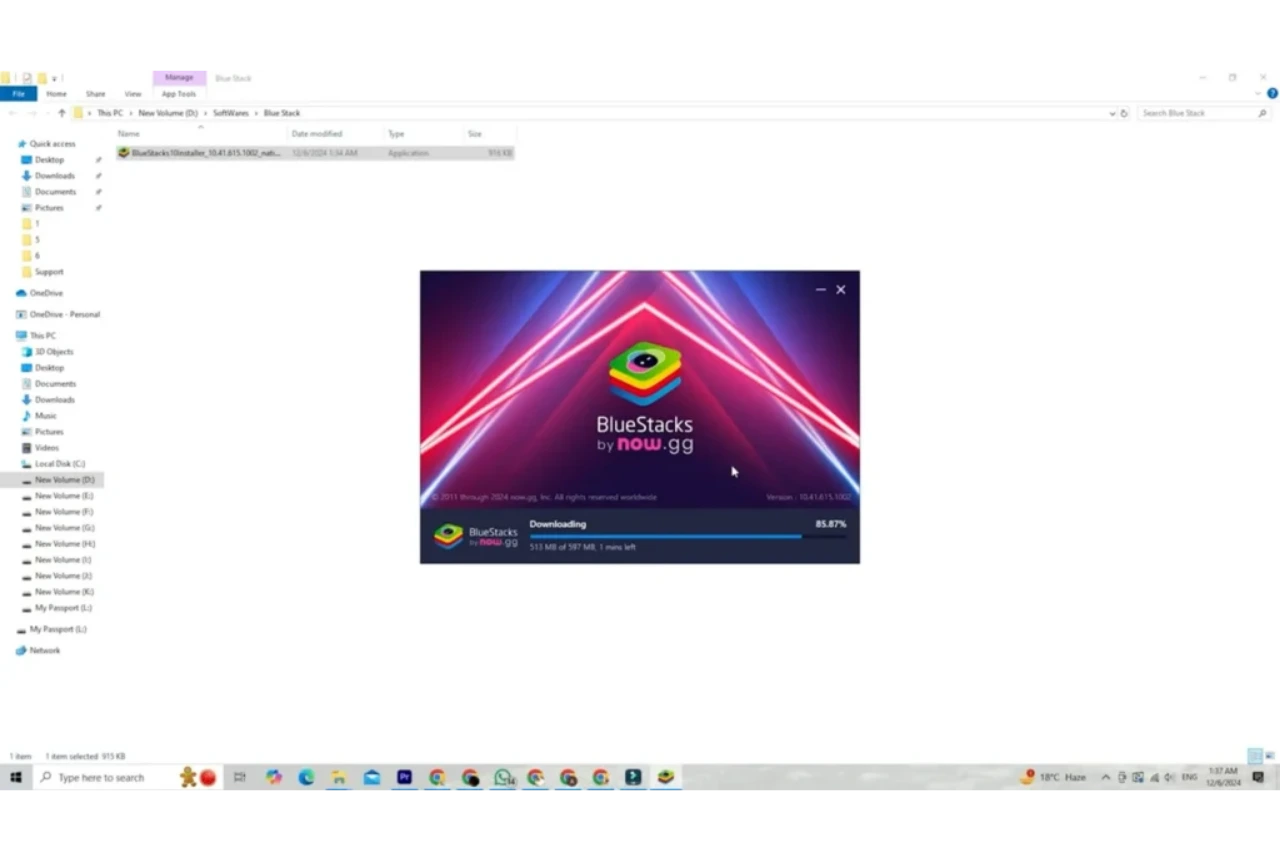
Task: Refresh the Blue Stack folder view
Action: point(1125,113)
